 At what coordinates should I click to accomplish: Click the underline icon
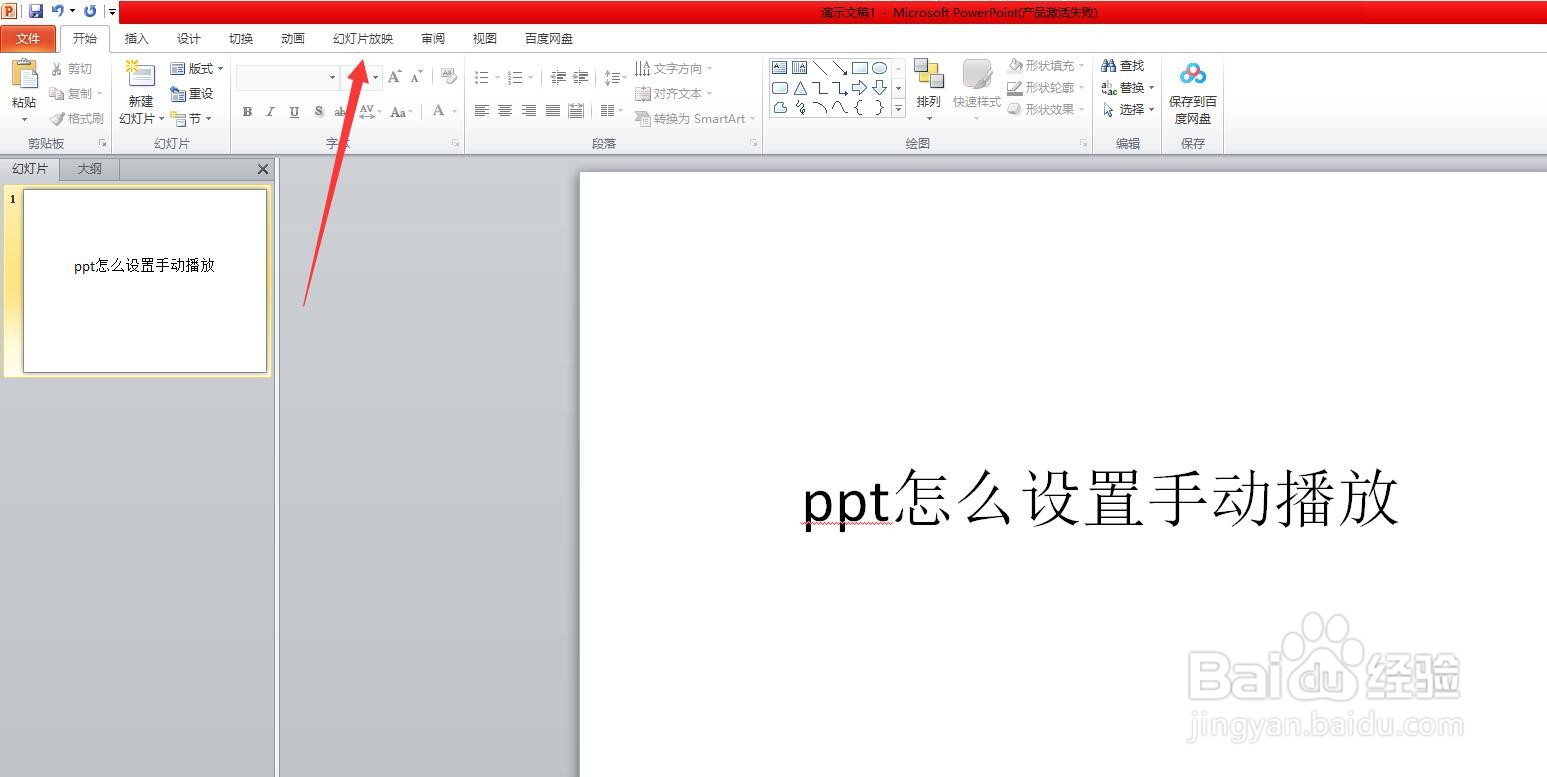292,112
